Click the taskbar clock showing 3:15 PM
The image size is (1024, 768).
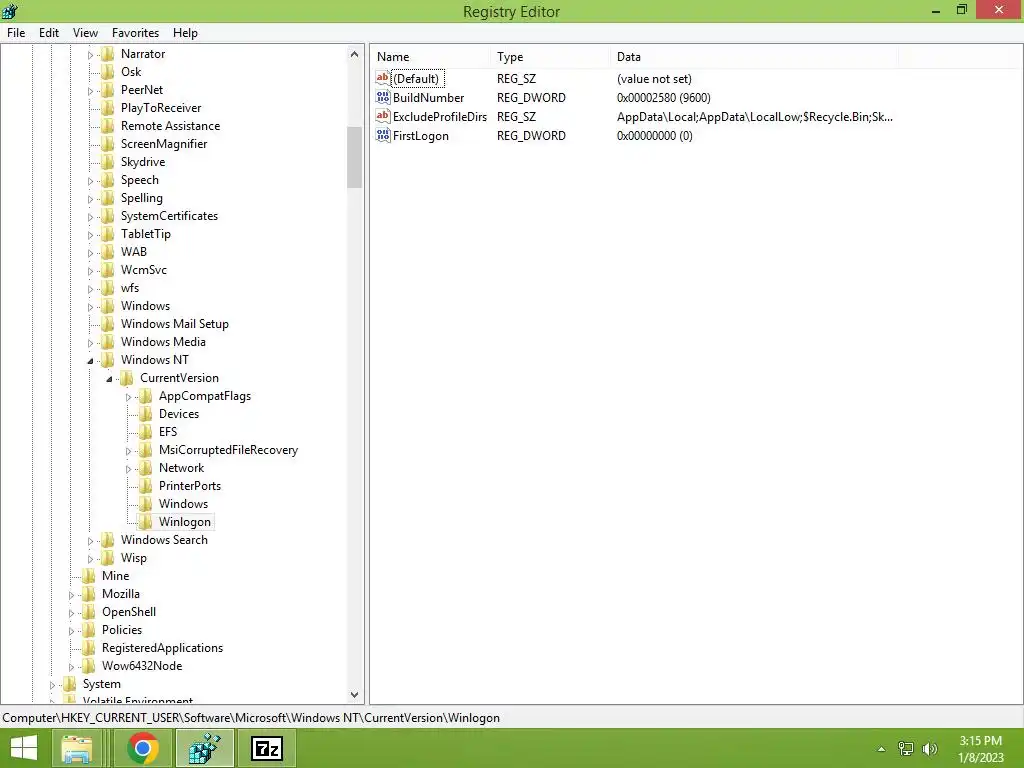tap(980, 741)
